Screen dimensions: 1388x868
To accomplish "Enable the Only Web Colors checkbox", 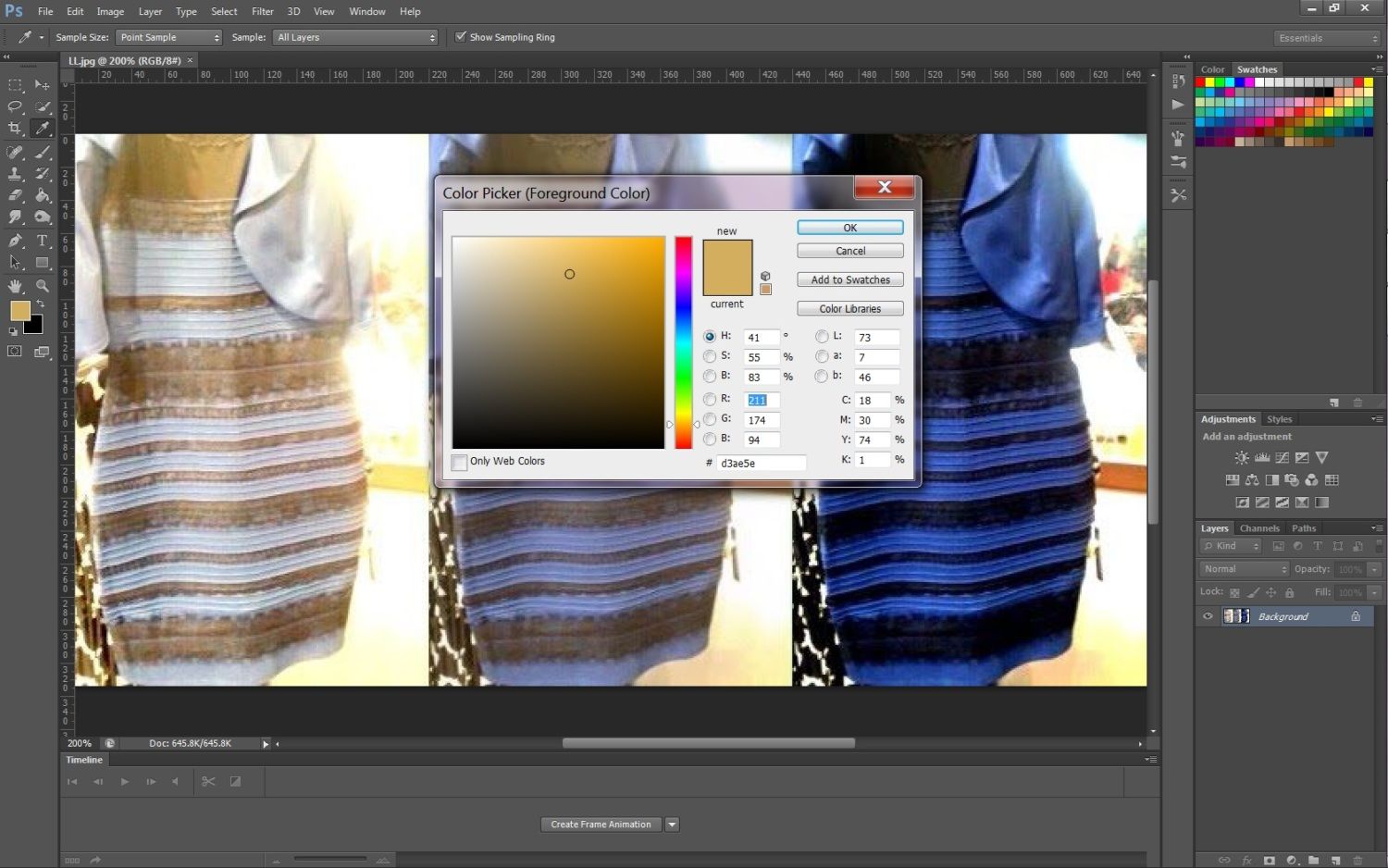I will pyautogui.click(x=460, y=462).
